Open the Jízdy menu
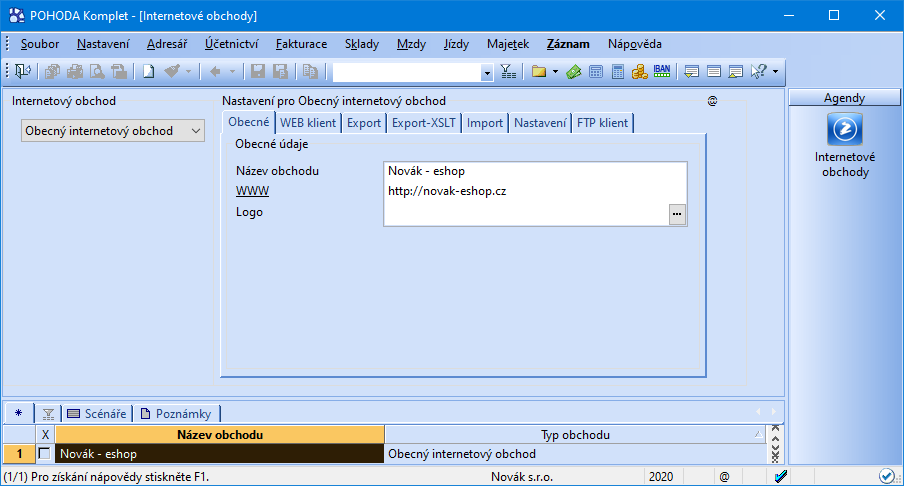The height and width of the screenshot is (486, 904). point(456,44)
